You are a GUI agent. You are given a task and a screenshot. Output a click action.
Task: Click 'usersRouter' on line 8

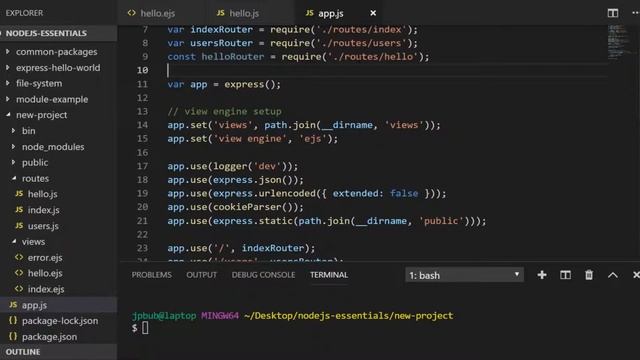(222, 43)
